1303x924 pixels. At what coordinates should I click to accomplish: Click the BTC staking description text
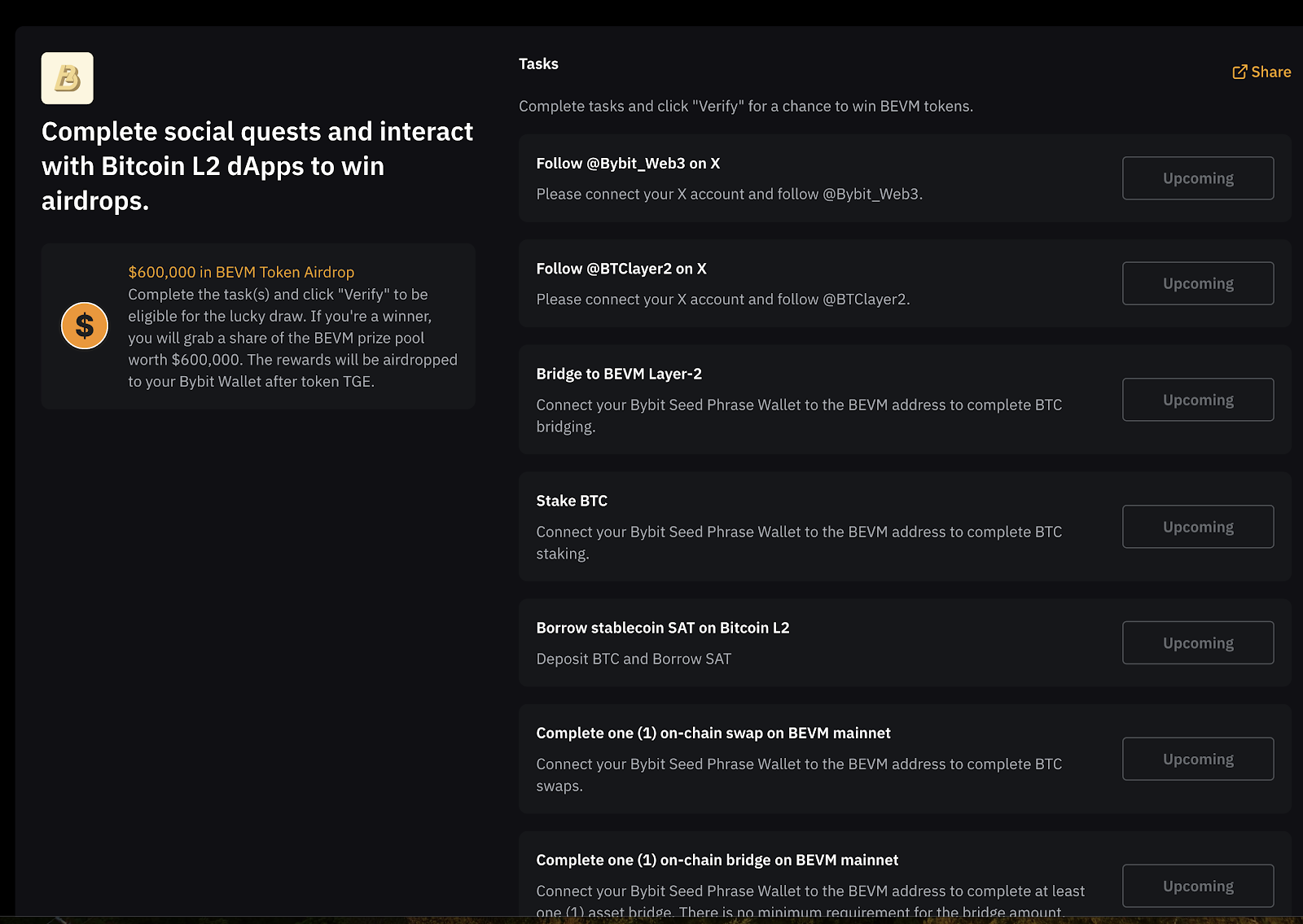(799, 542)
